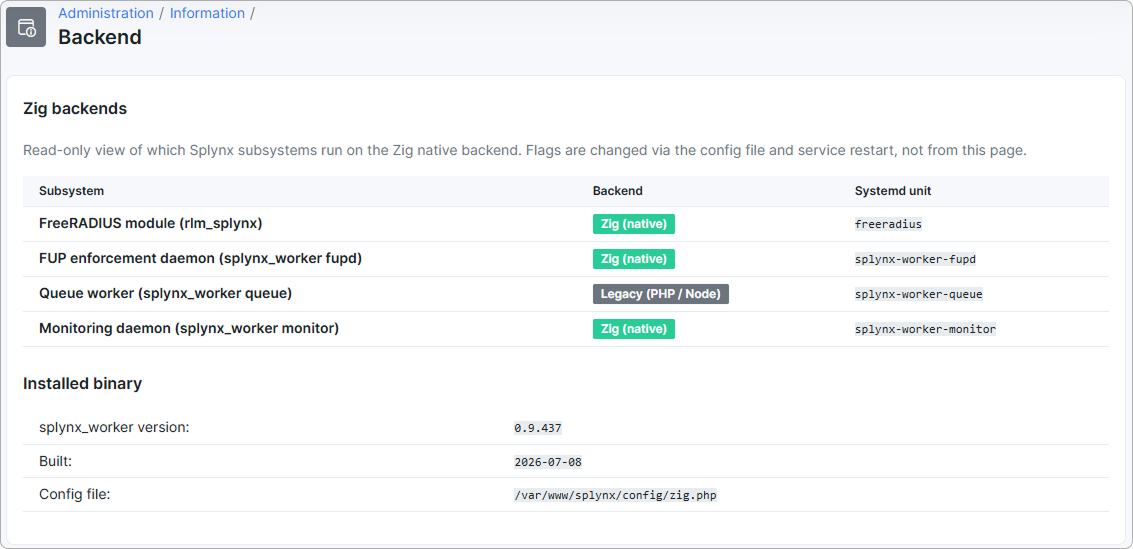Click the Backend column header

(618, 191)
